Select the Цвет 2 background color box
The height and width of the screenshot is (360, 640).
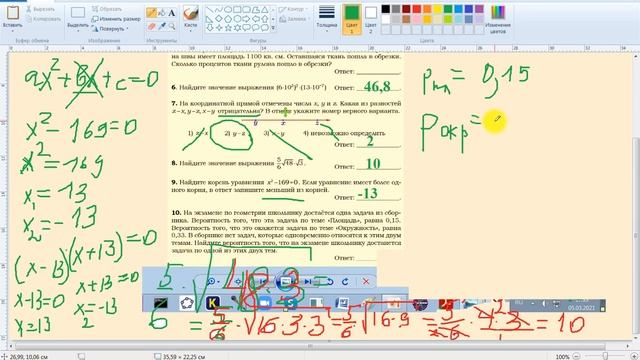[371, 19]
